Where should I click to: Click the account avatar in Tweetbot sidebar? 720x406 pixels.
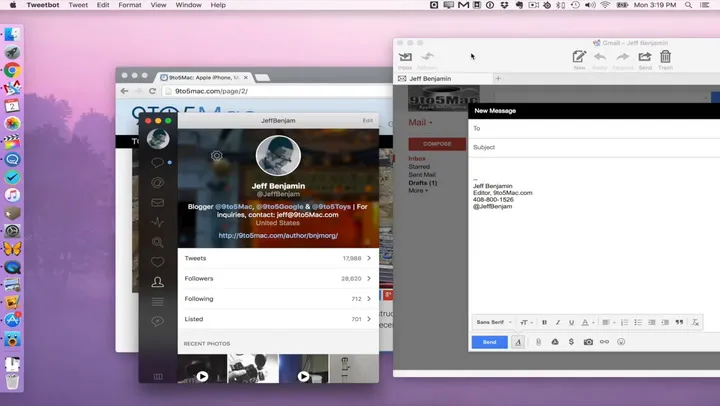158,139
